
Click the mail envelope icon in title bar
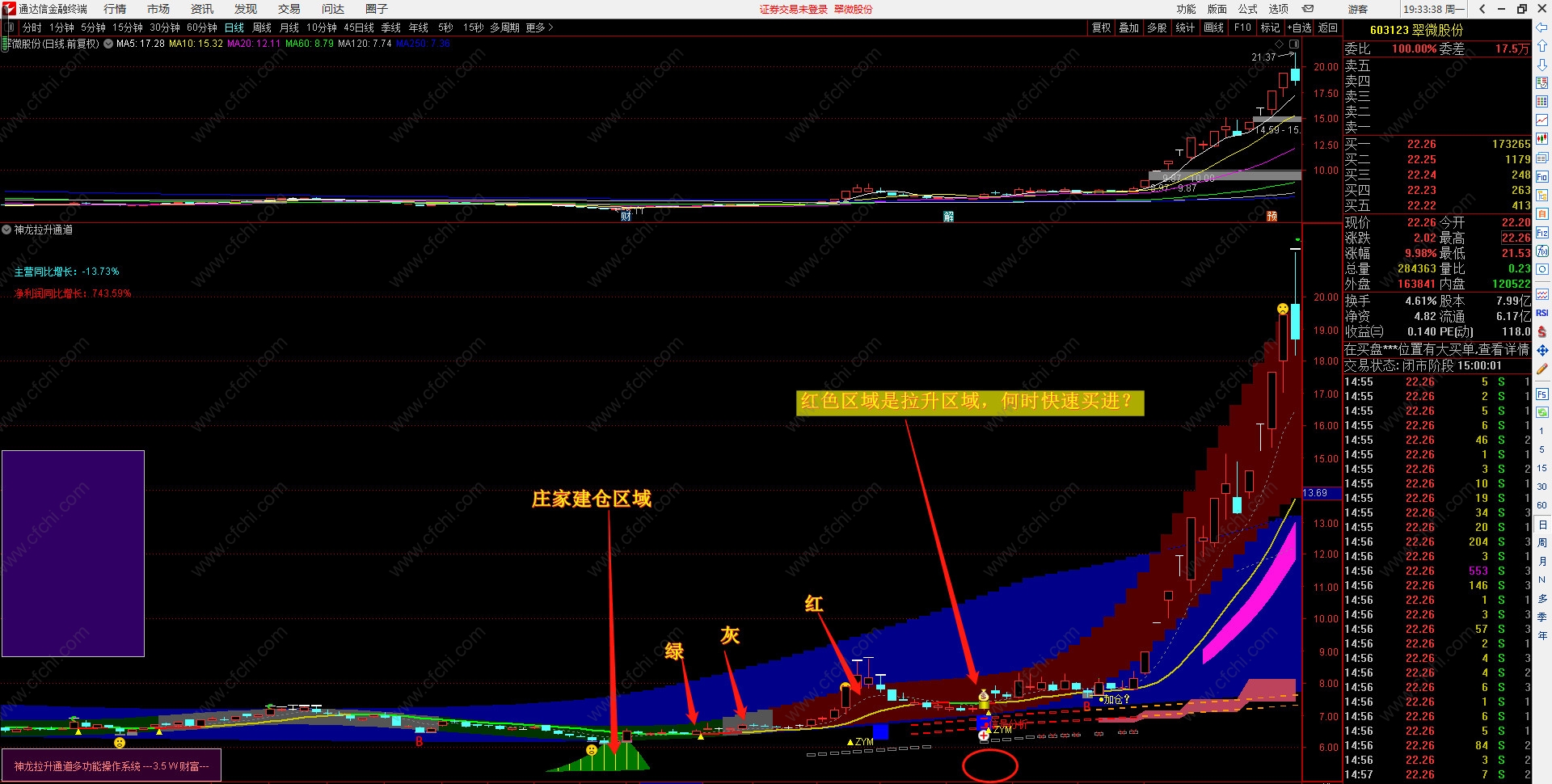1308,9
